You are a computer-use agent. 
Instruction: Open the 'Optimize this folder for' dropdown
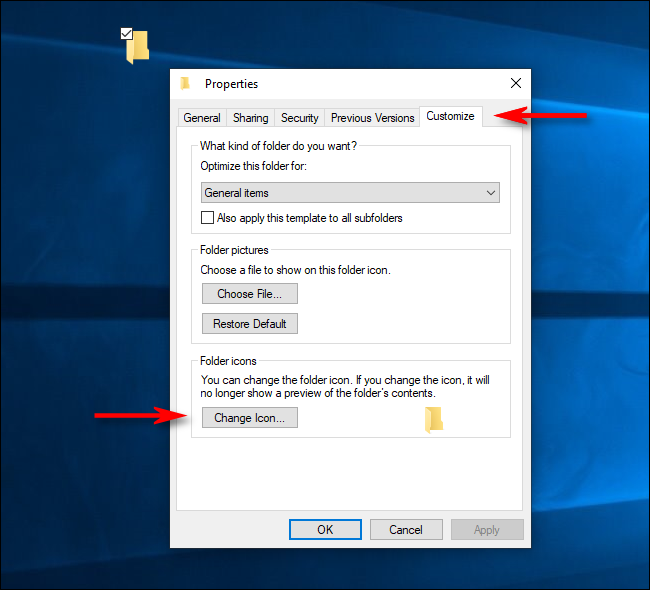[350, 193]
